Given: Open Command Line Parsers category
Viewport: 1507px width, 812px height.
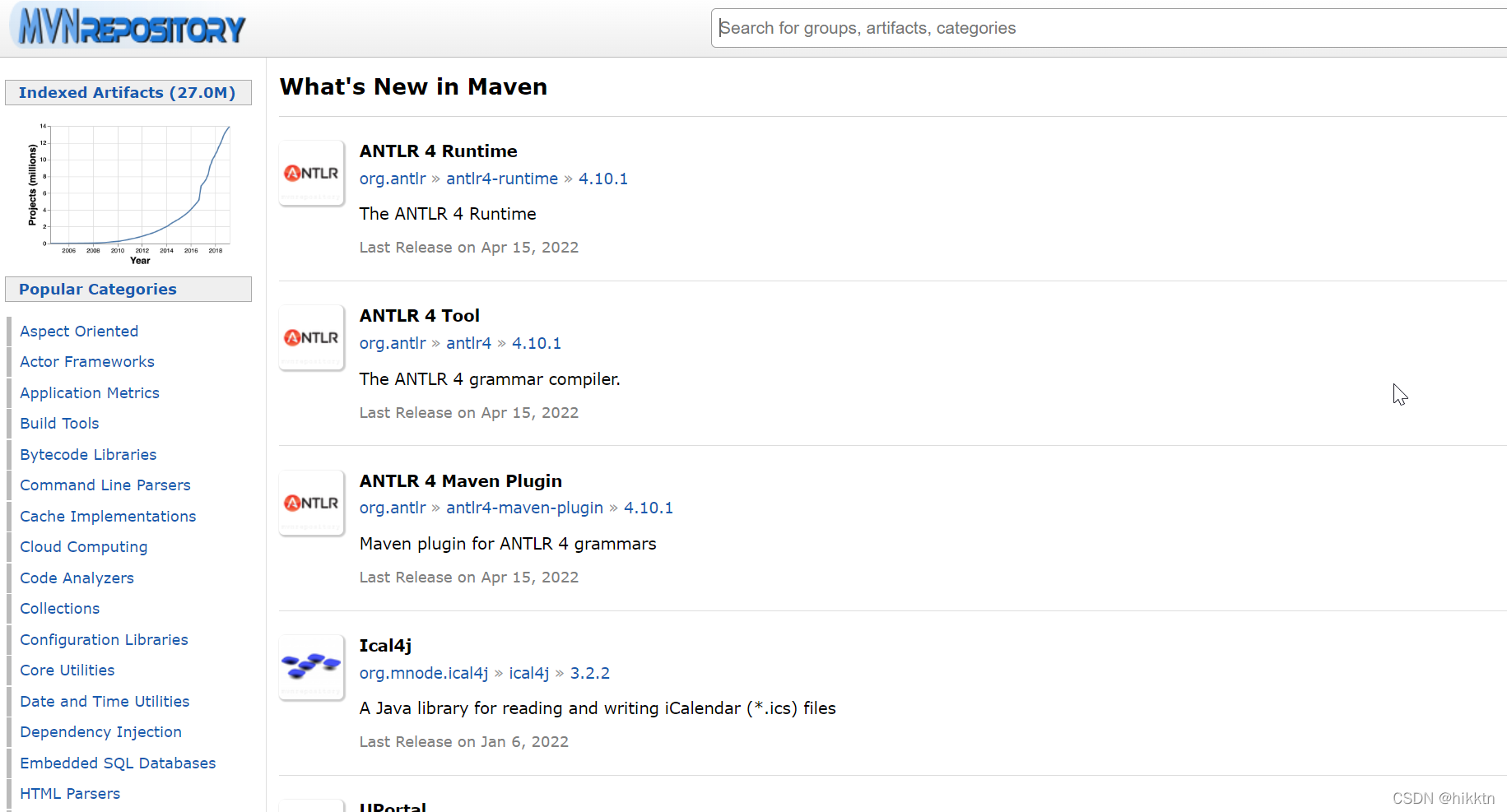Looking at the screenshot, I should (105, 485).
